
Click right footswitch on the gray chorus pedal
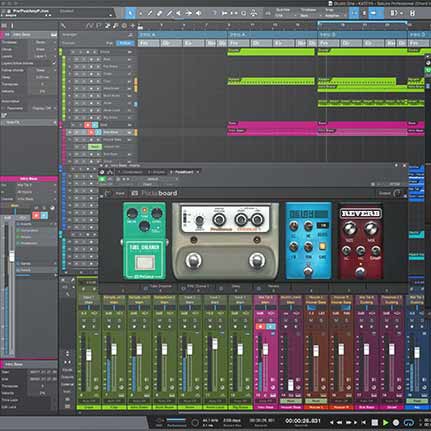pyautogui.click(x=257, y=260)
